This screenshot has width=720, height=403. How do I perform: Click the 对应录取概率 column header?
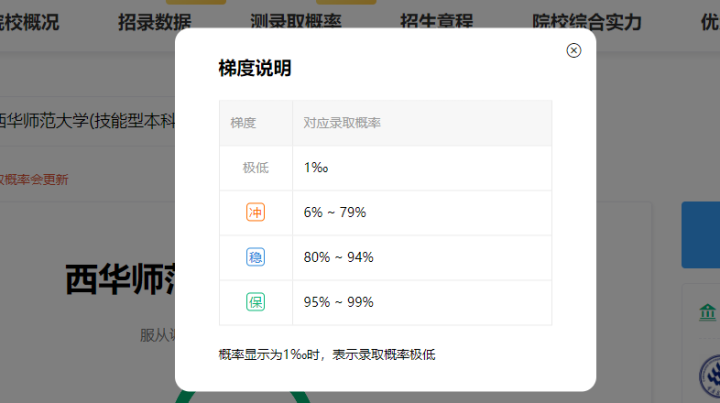click(348, 123)
